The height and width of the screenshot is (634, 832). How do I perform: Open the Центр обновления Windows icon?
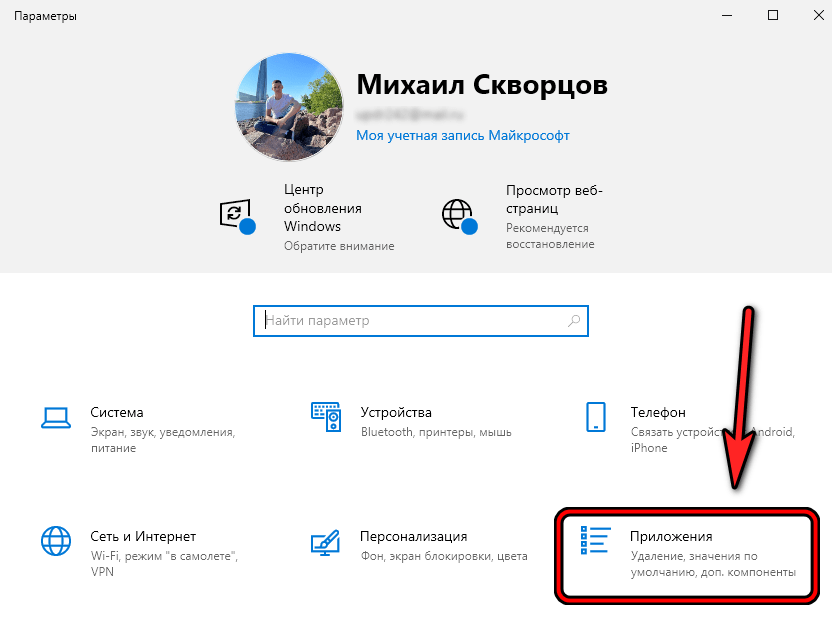[x=236, y=211]
